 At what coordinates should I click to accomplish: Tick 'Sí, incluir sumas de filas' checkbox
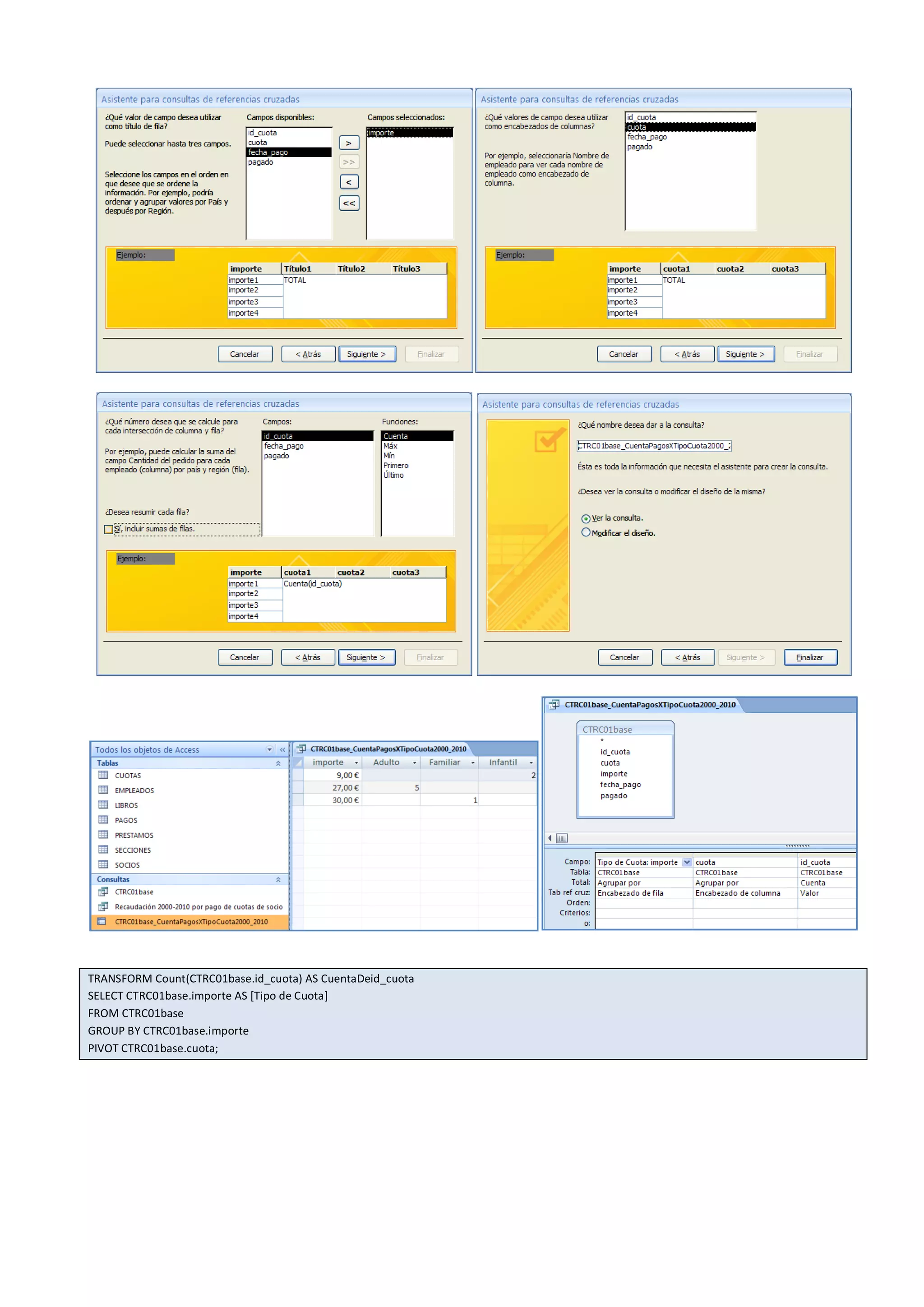[x=108, y=529]
